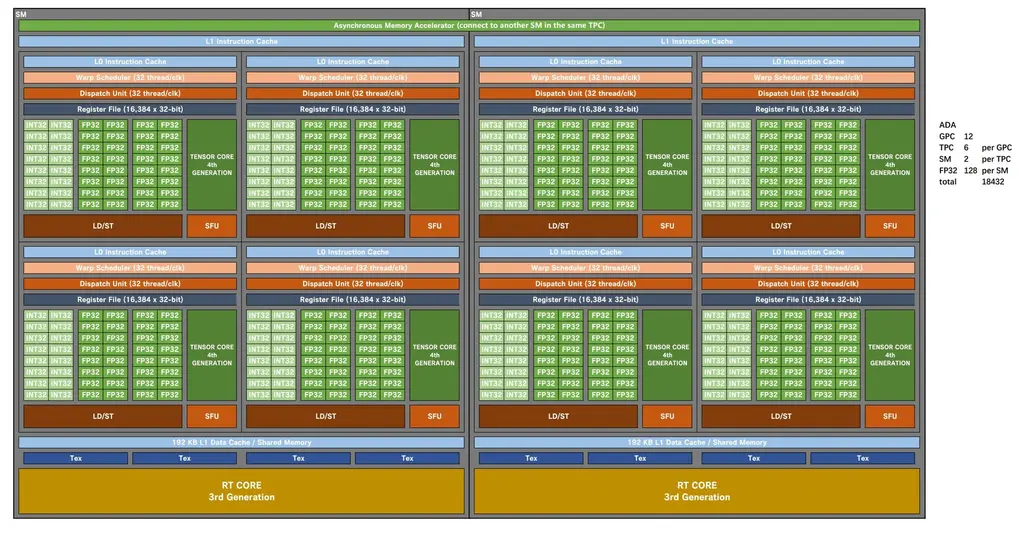Viewport: 1024px width, 534px height.
Task: Select the Warp Scheduler bar in the top-left partition
Action: (x=130, y=77)
